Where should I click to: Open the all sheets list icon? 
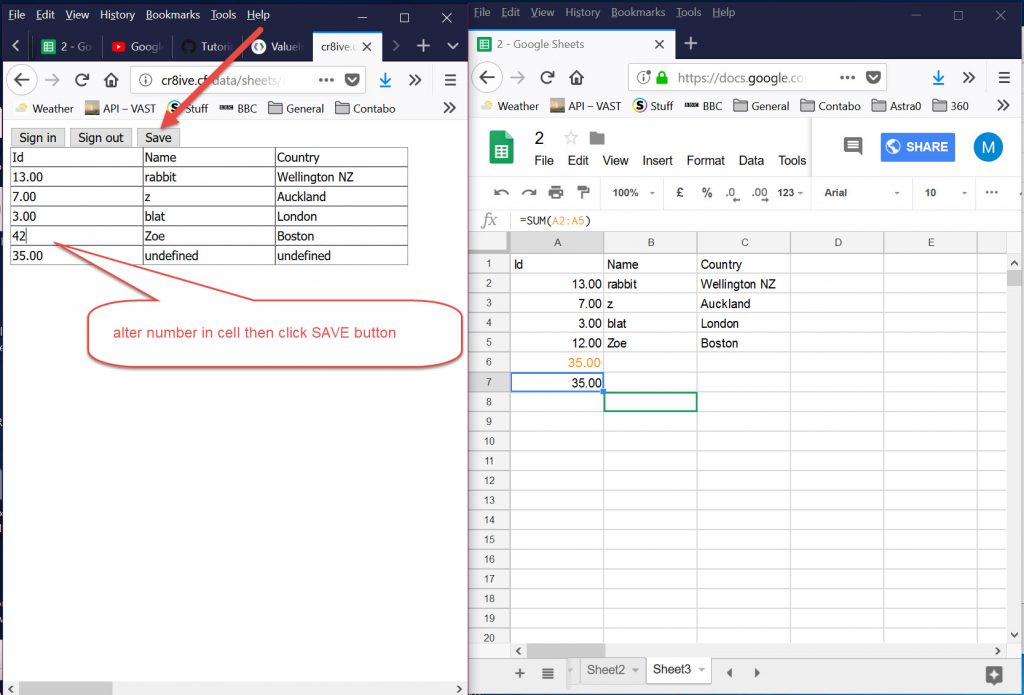[548, 673]
